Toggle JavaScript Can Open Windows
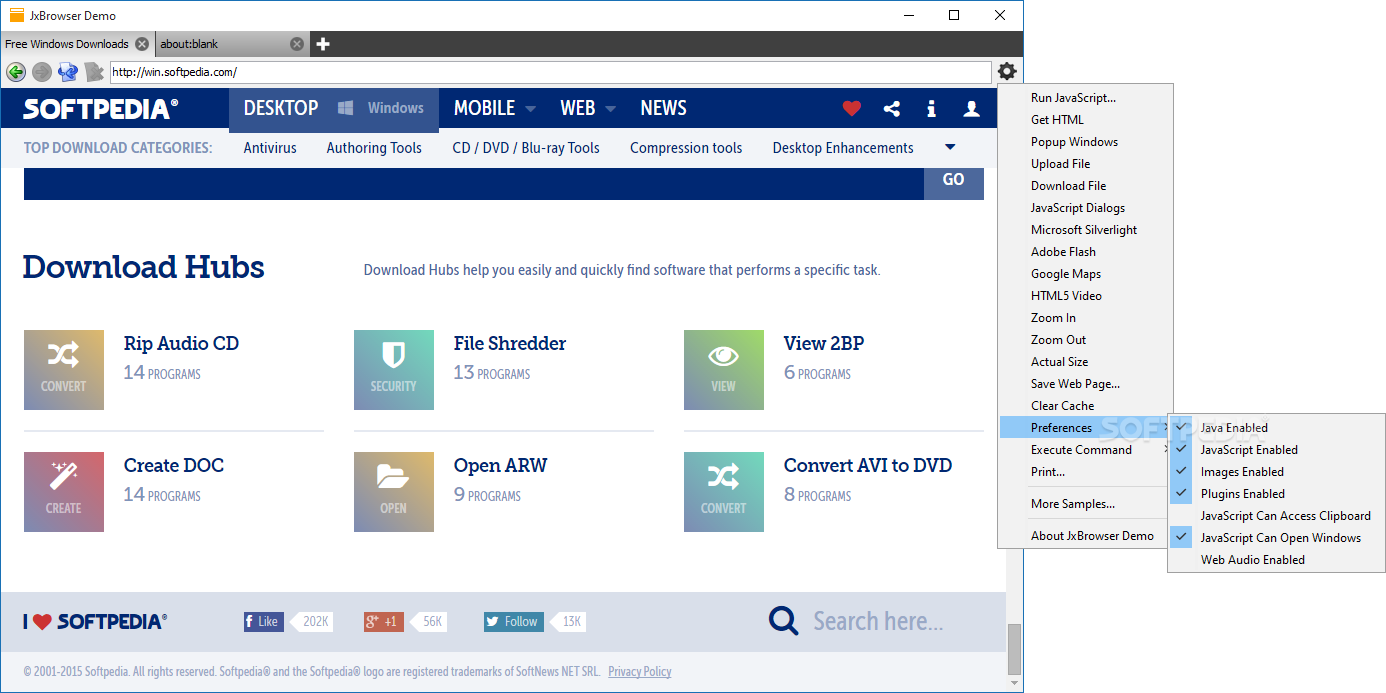The height and width of the screenshot is (693, 1386). (1277, 538)
